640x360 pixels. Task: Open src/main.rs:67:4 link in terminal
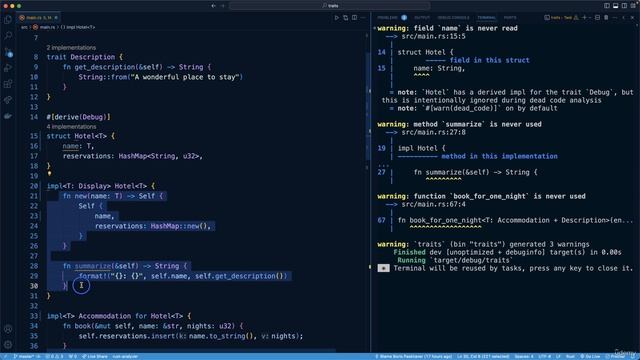[x=433, y=204]
